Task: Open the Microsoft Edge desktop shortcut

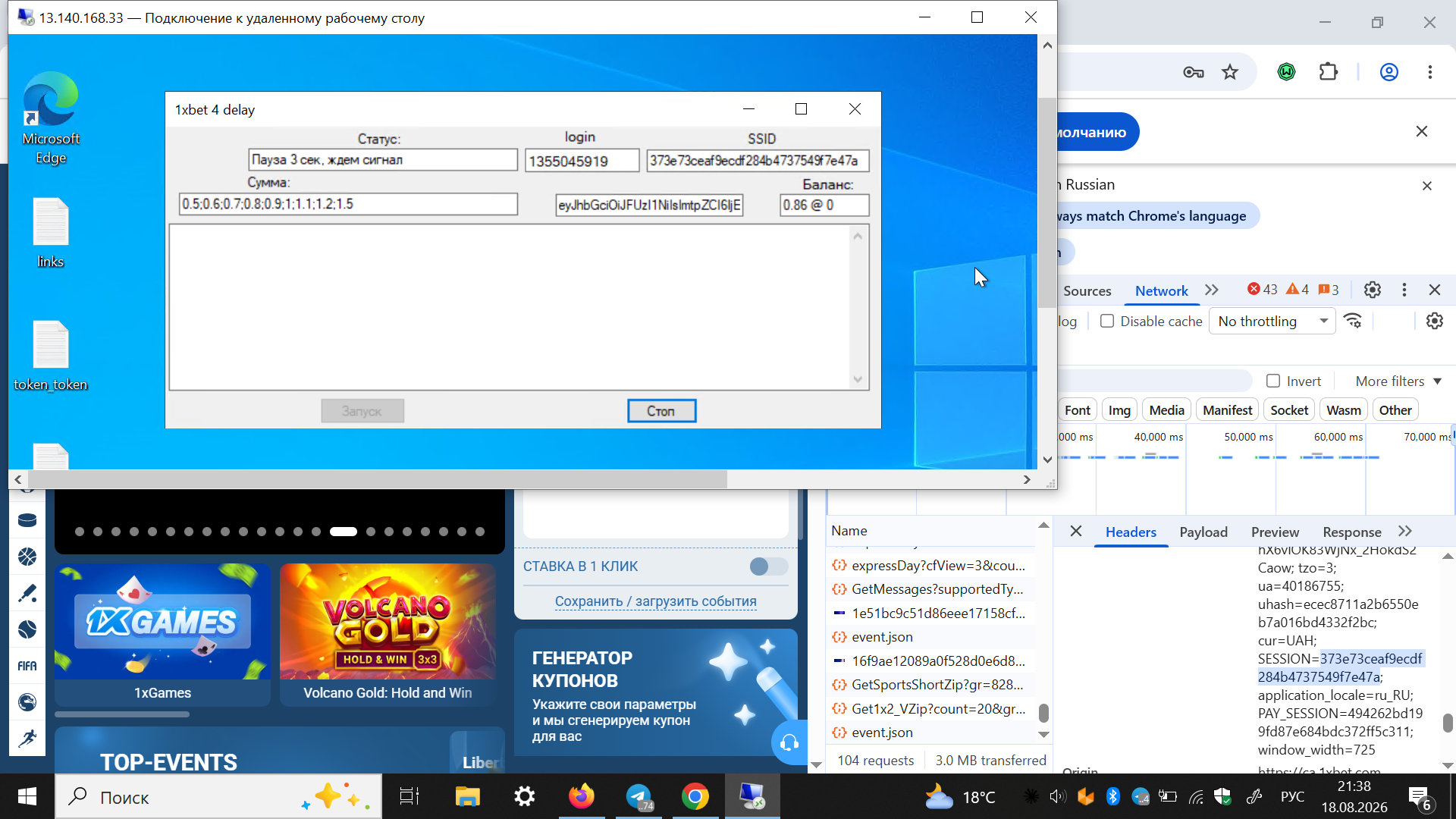Action: pos(51,118)
